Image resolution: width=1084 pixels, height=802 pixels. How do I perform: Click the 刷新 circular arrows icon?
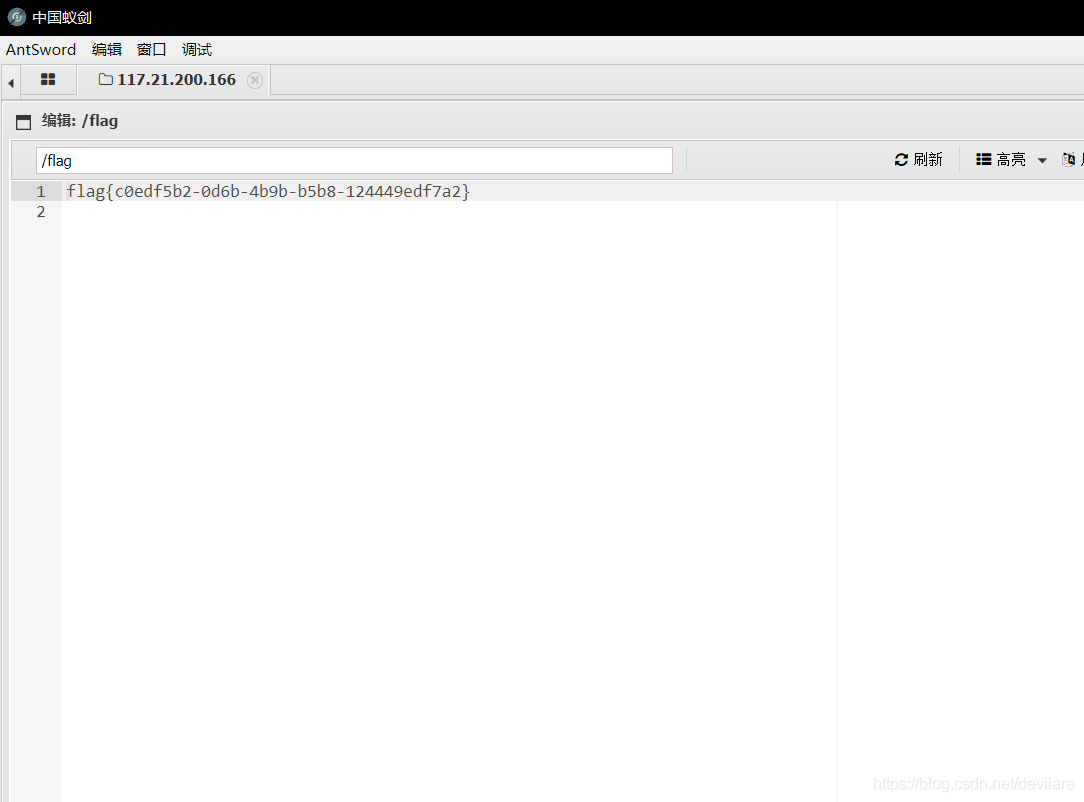tap(901, 160)
